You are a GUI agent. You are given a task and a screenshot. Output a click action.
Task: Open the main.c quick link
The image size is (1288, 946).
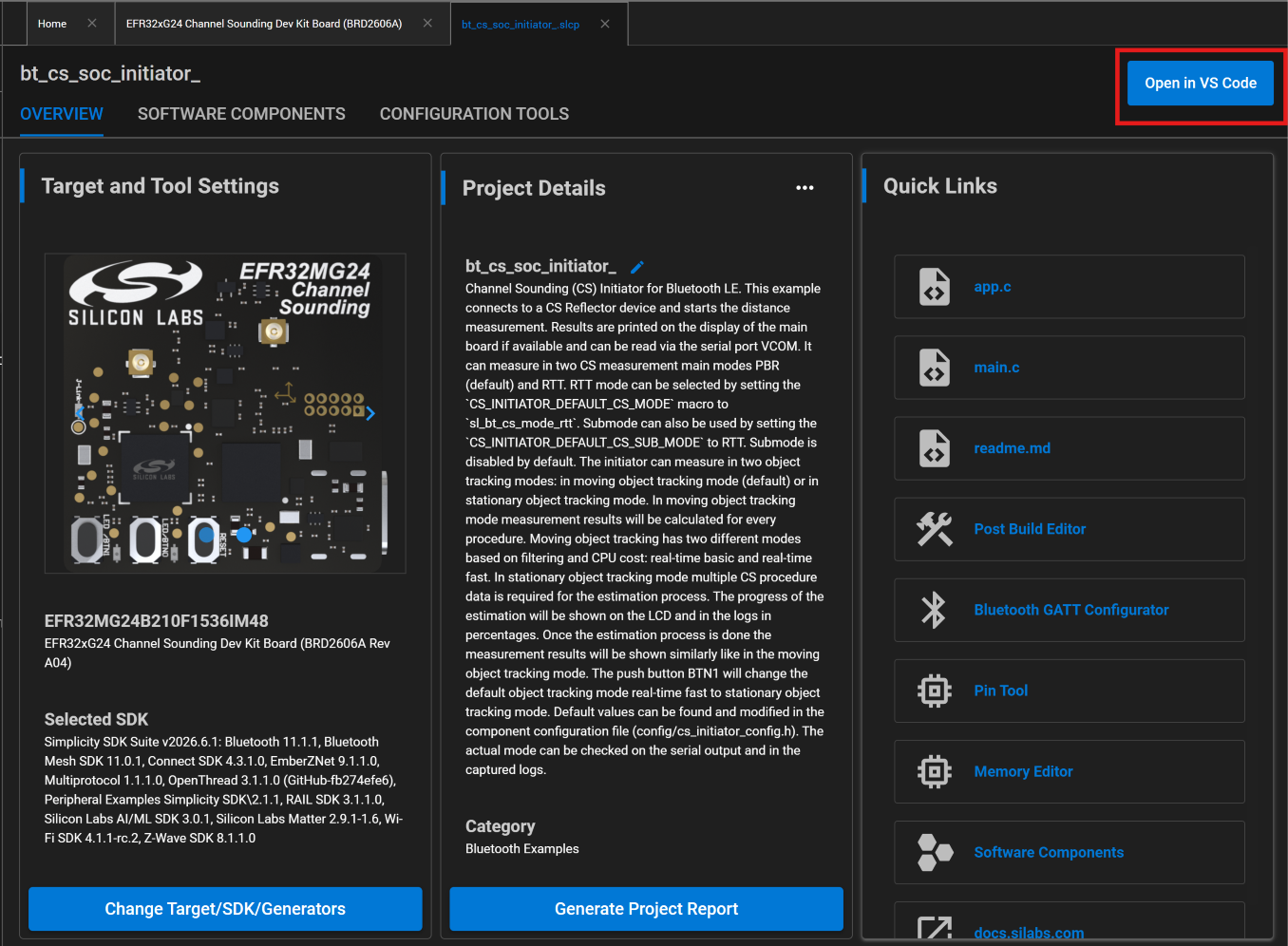tap(1070, 368)
